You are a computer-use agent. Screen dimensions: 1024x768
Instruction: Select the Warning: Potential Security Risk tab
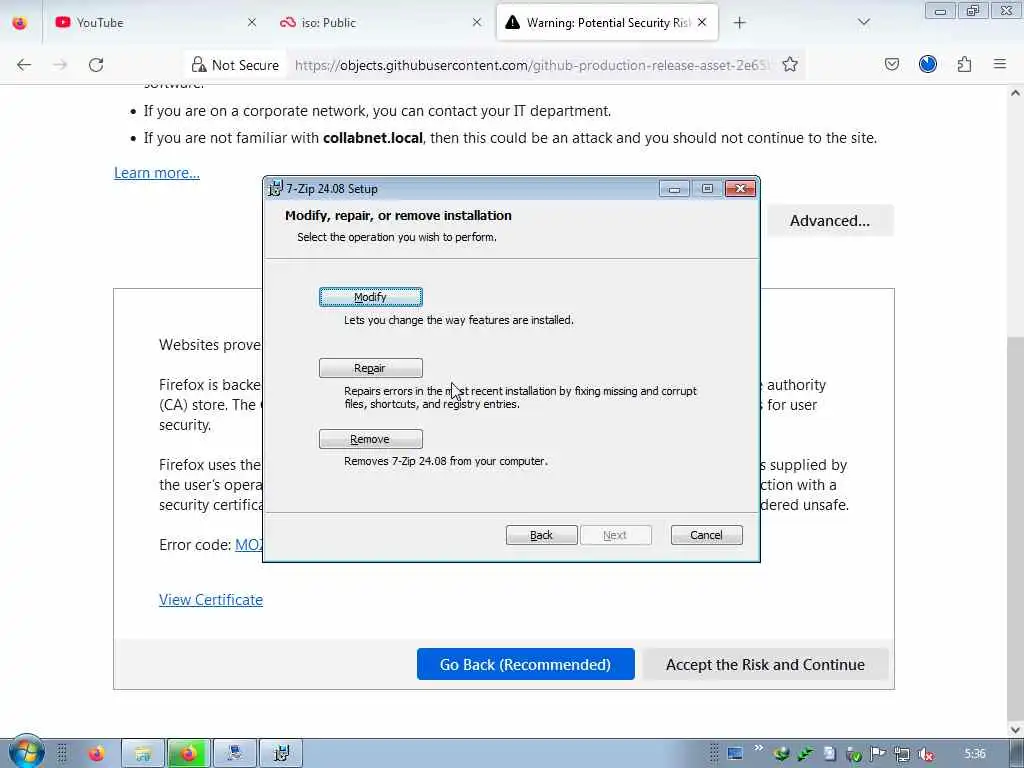pos(607,23)
